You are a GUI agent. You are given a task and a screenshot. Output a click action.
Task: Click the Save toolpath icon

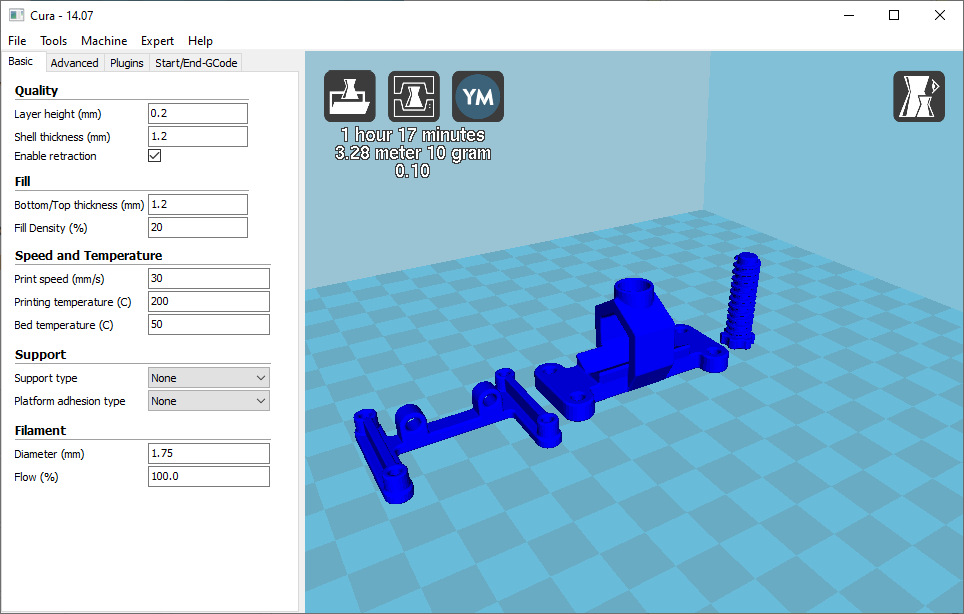(414, 96)
